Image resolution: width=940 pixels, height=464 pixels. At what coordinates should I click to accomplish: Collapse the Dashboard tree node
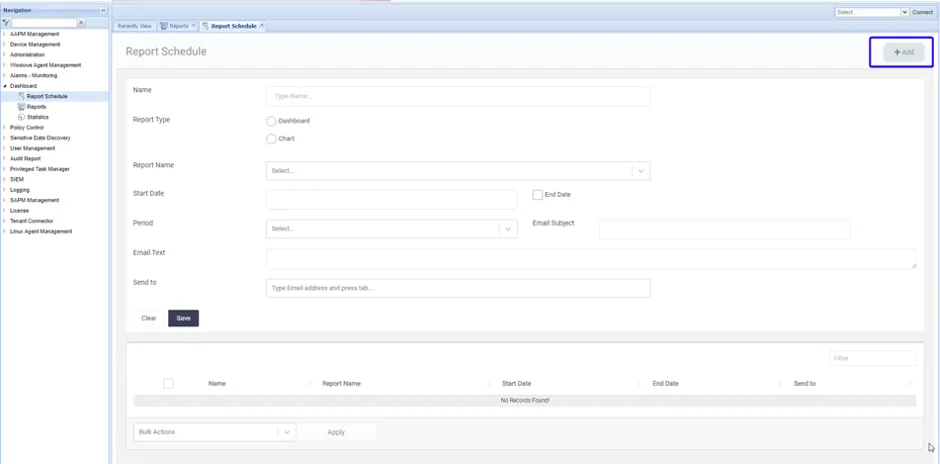5,86
